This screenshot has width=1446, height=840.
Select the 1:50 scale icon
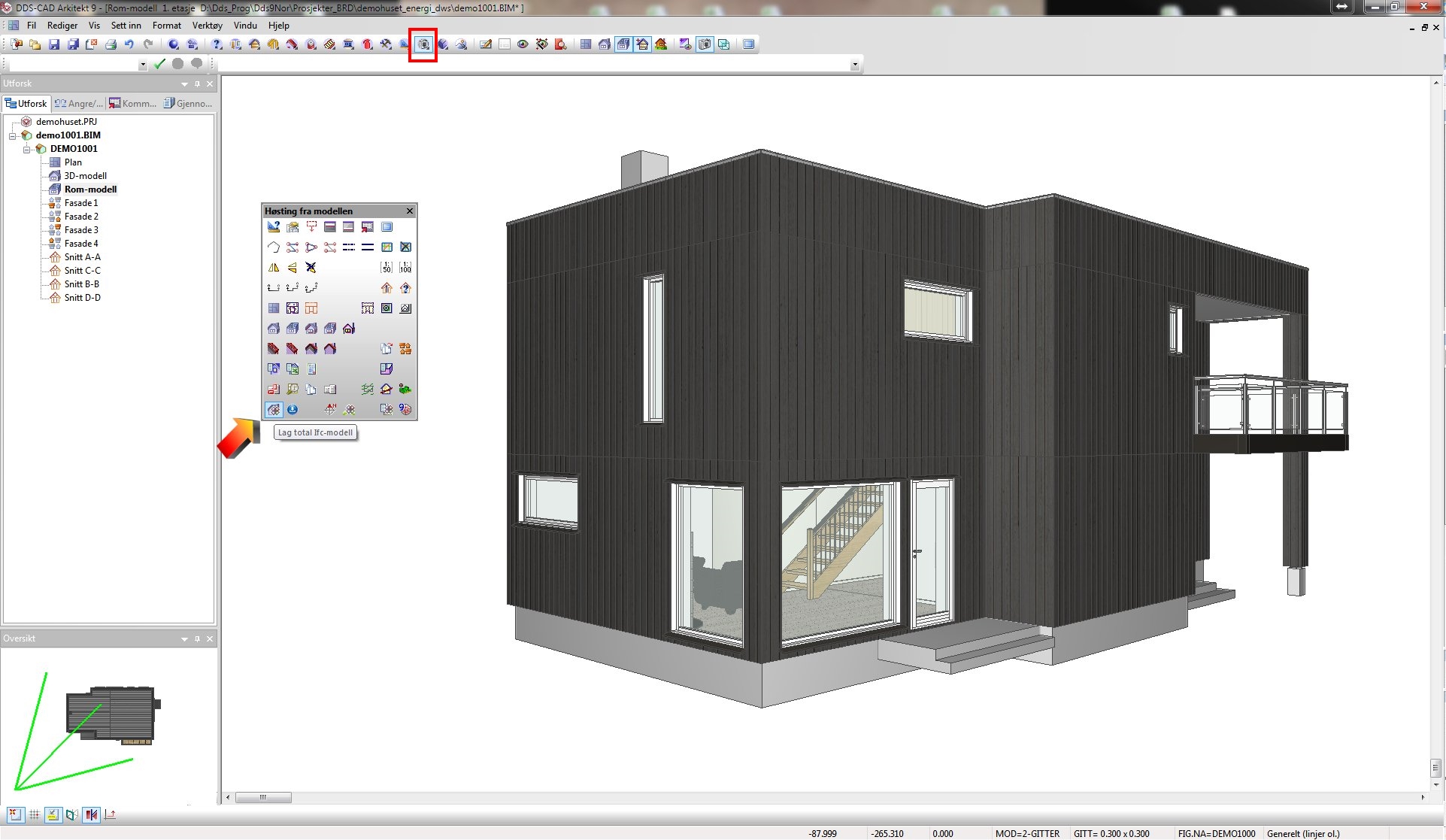[x=387, y=268]
